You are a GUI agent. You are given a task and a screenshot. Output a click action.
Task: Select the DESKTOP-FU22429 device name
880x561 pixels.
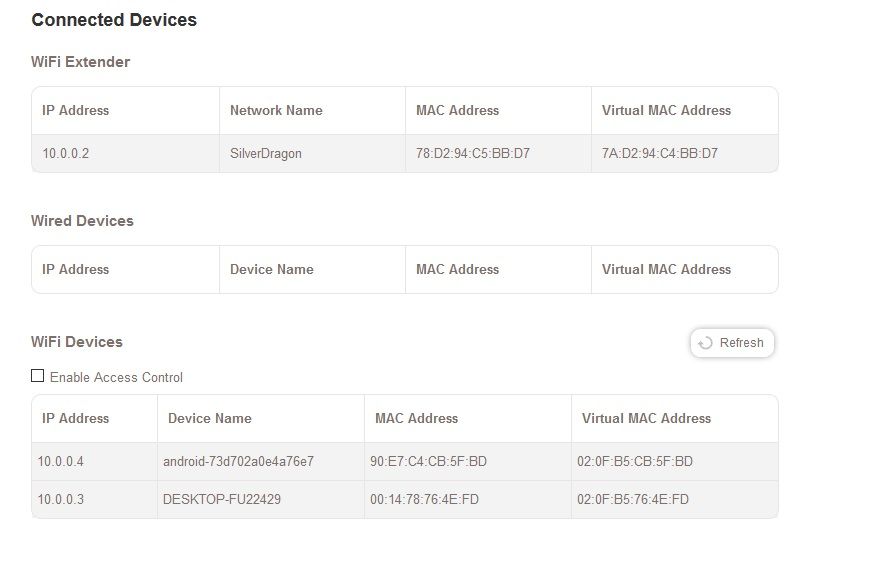pyautogui.click(x=222, y=499)
